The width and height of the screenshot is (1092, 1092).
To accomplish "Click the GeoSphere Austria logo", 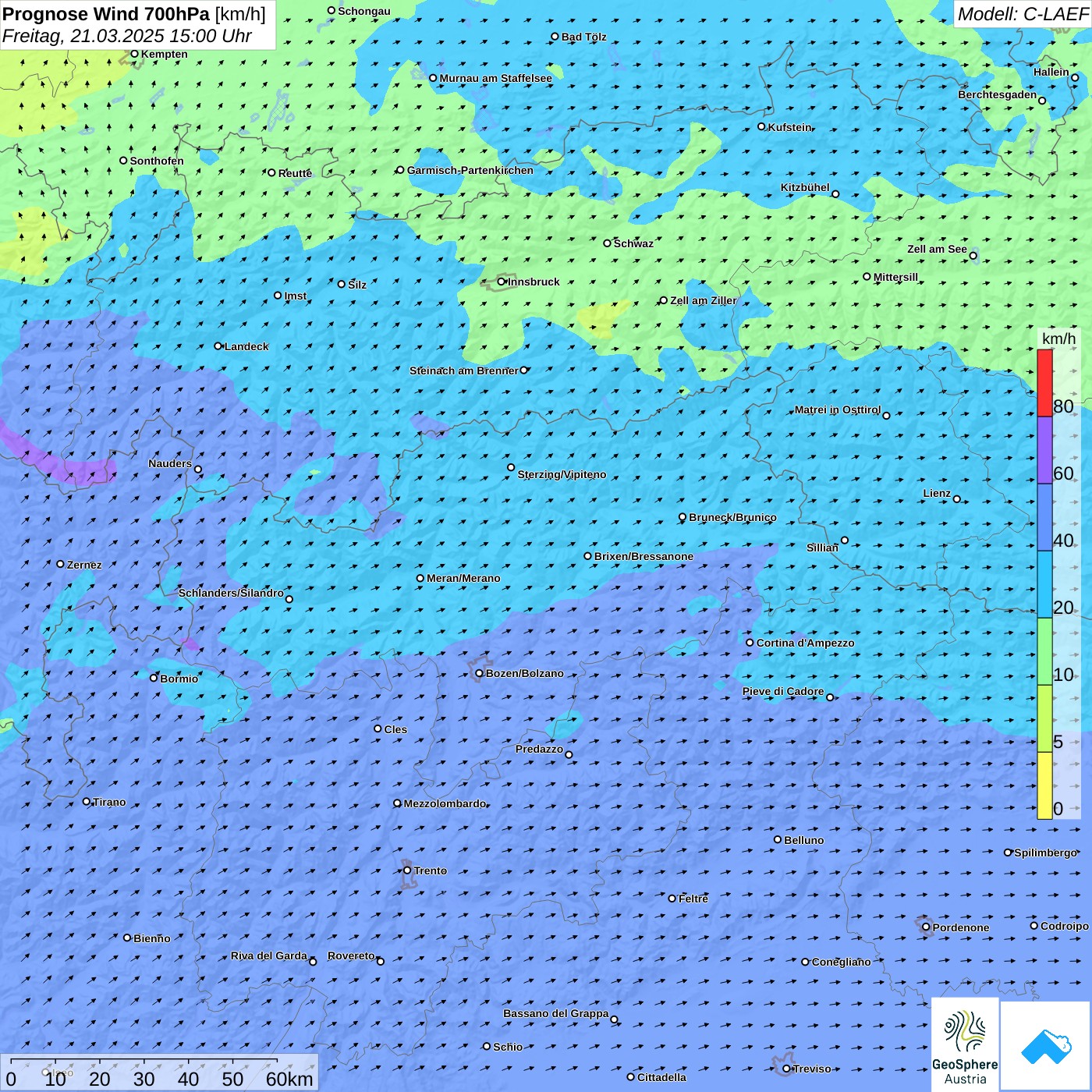I will [965, 1044].
